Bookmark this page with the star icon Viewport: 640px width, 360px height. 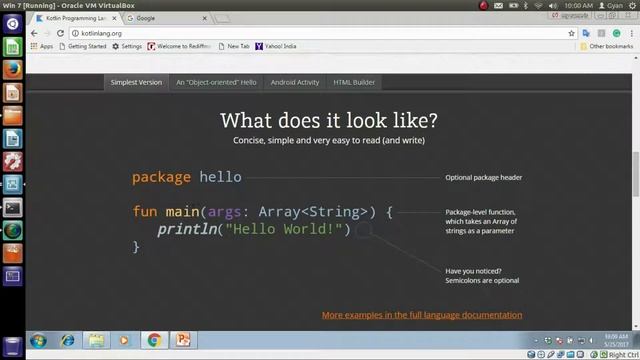(571, 33)
